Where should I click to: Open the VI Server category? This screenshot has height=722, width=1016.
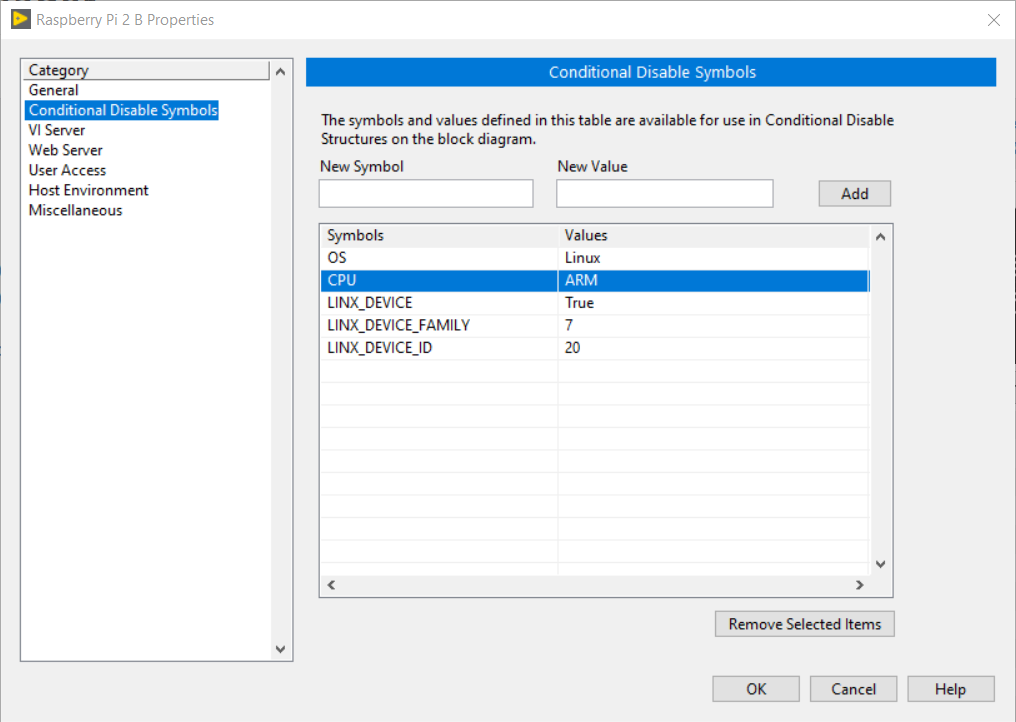tap(56, 130)
